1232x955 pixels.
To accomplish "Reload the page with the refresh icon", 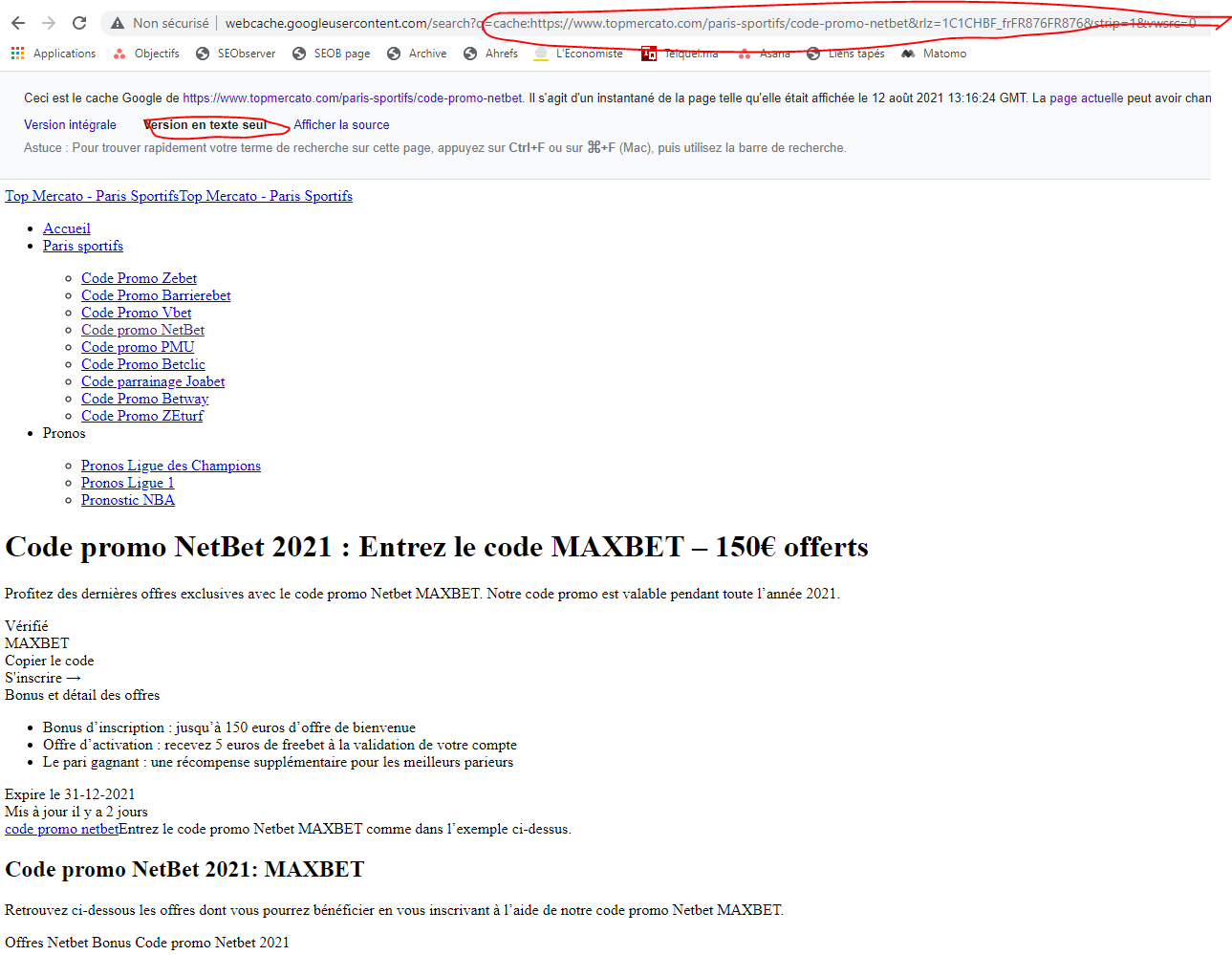I will point(79,23).
